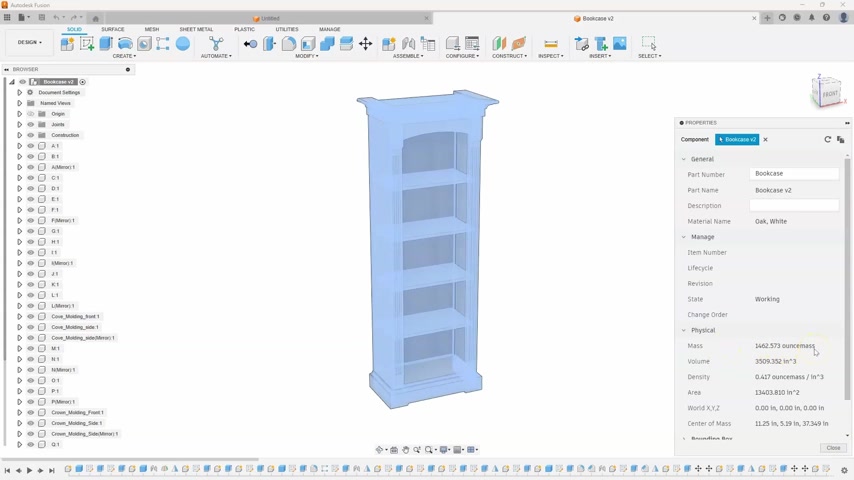Click the Description input field
This screenshot has width=854, height=480.
[794, 205]
